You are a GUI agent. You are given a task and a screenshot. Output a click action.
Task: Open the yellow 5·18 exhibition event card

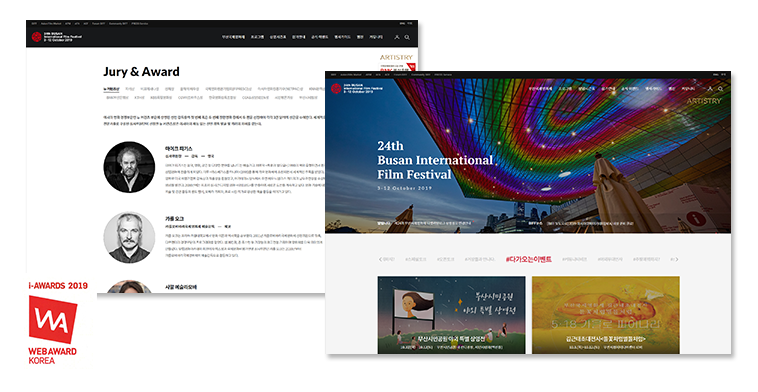coord(606,315)
